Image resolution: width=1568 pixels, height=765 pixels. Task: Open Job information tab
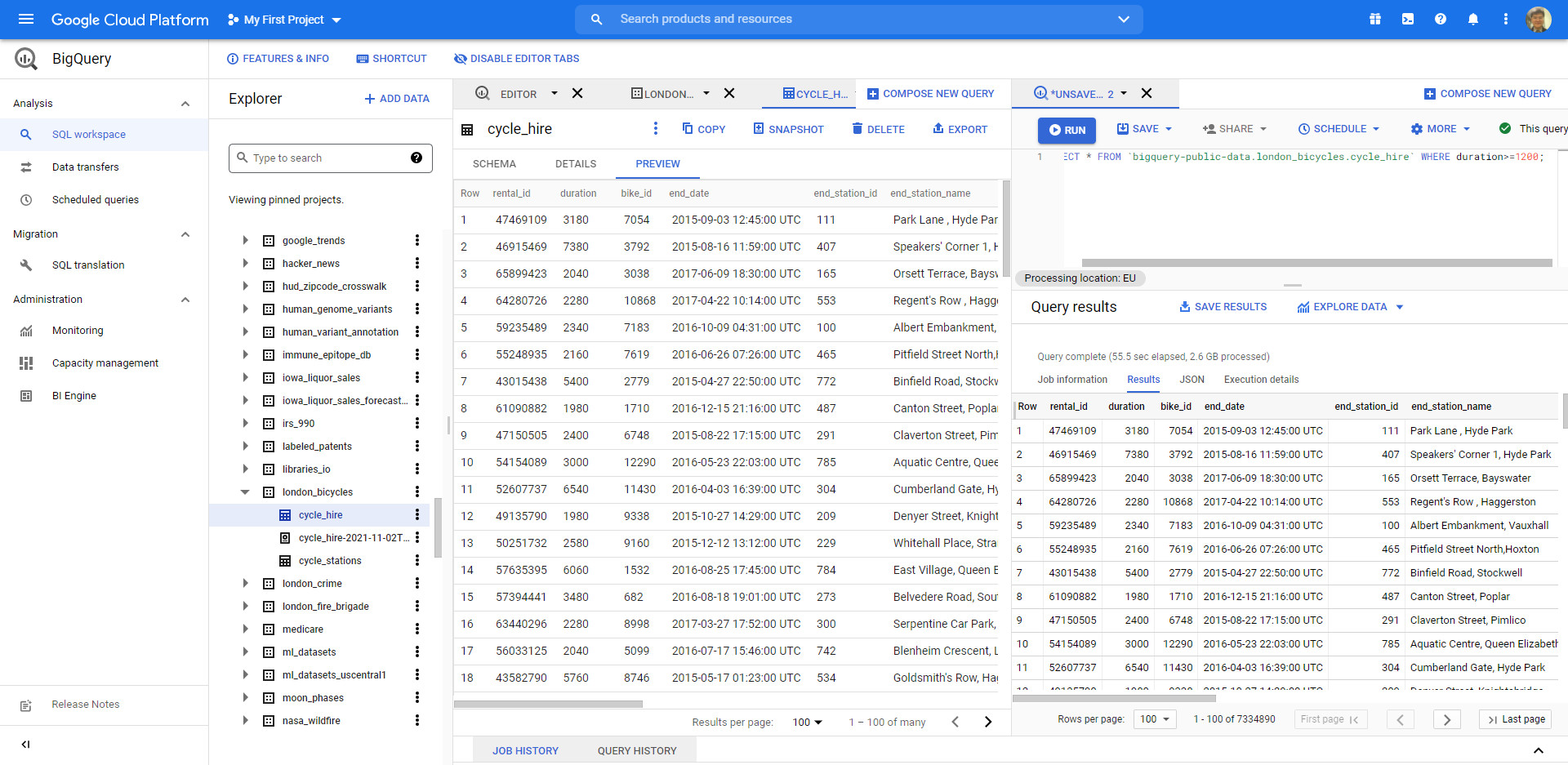[1072, 380]
